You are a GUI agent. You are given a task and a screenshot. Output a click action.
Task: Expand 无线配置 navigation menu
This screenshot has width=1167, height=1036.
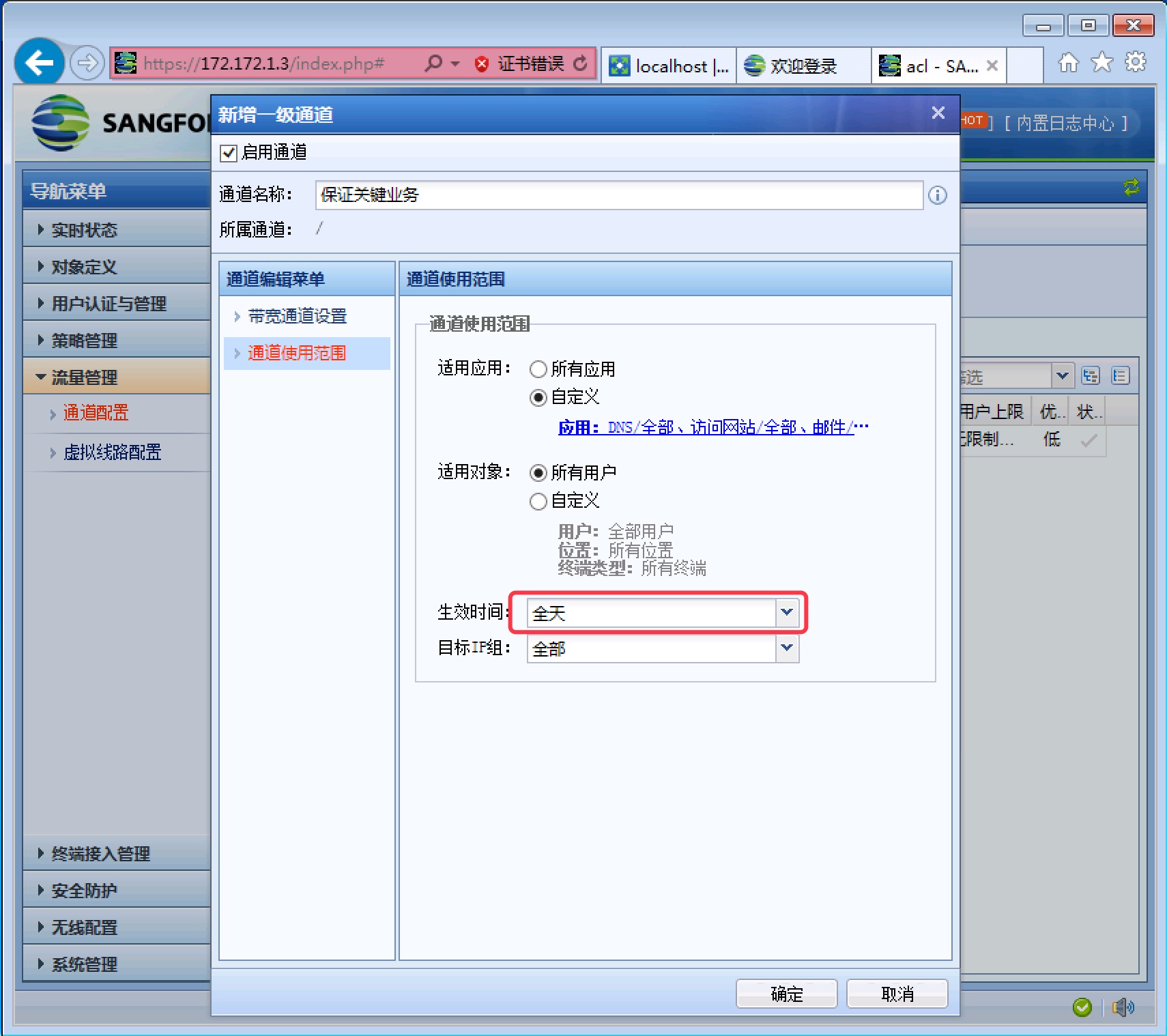coord(116,927)
